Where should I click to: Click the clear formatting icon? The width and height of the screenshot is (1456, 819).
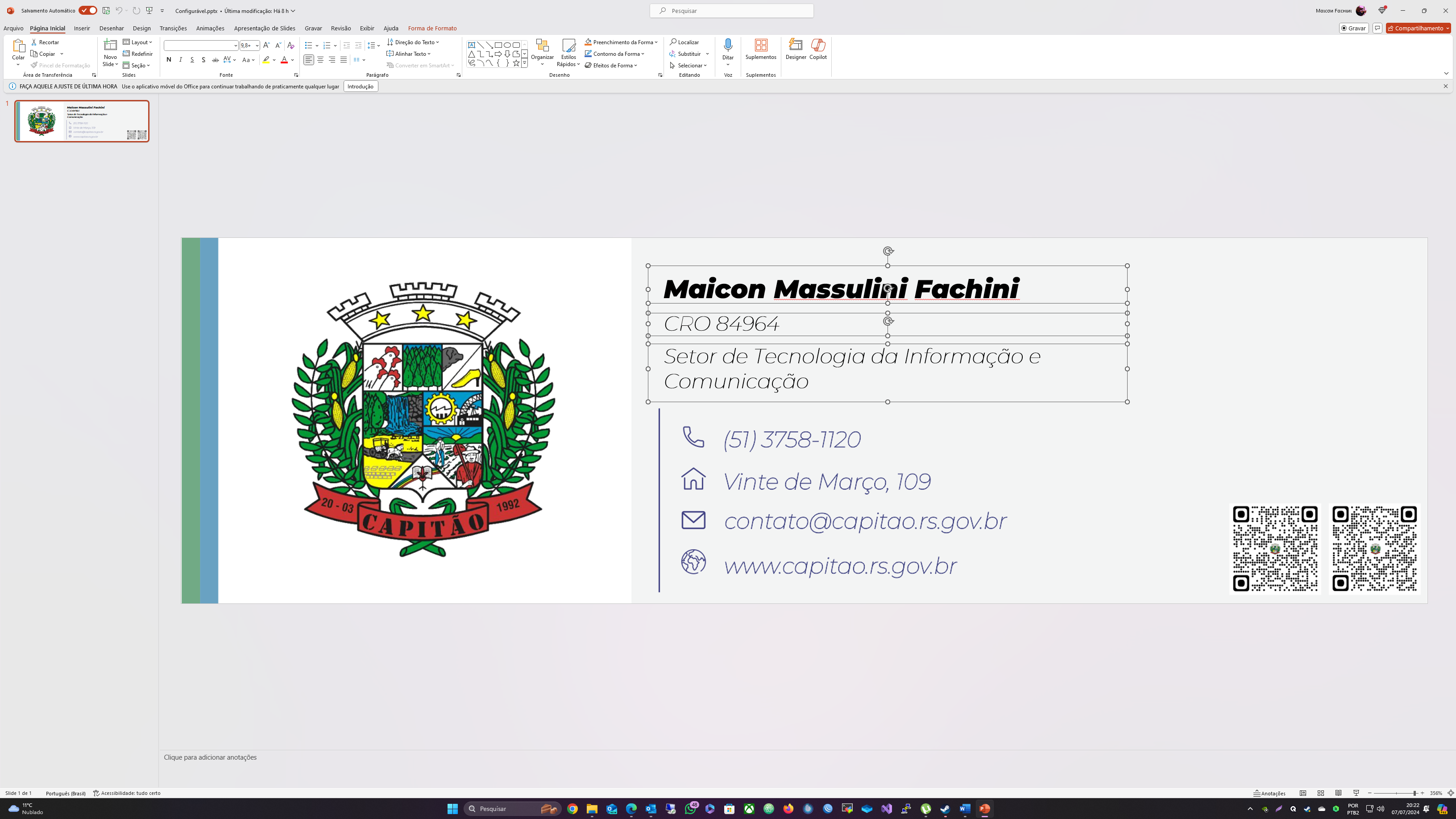(290, 45)
